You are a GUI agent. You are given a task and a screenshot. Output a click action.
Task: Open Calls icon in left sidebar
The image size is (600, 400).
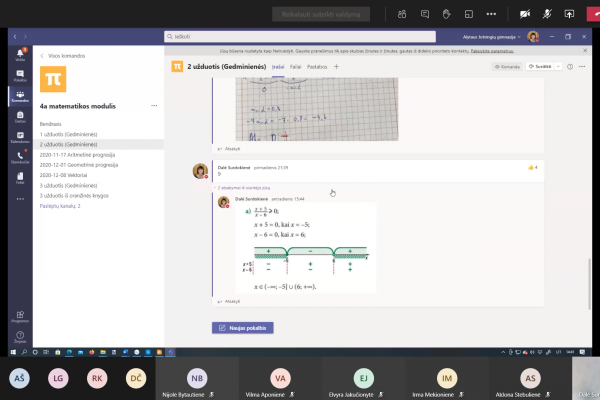tap(20, 157)
